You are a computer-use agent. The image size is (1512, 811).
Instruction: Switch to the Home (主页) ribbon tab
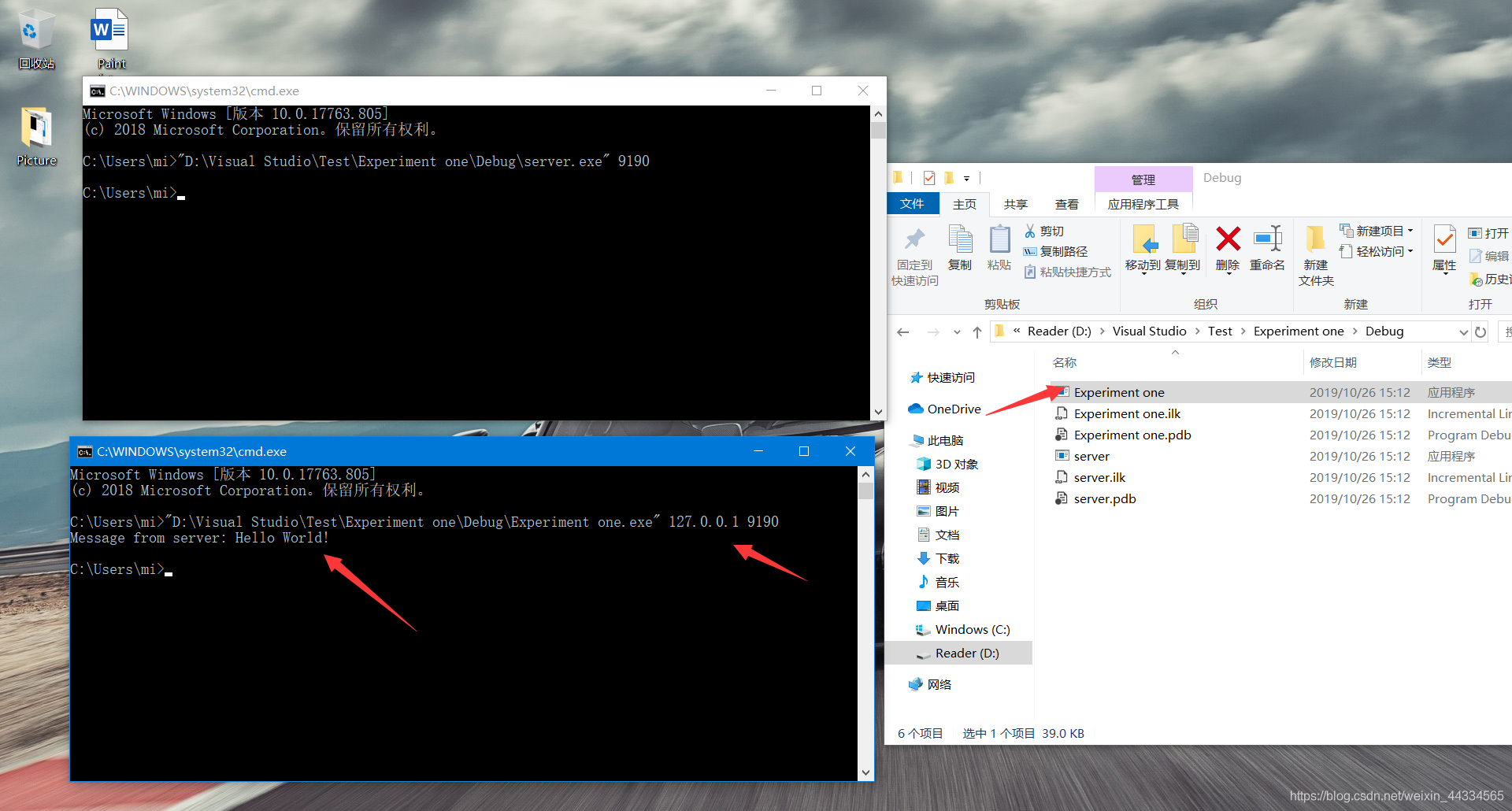964,204
